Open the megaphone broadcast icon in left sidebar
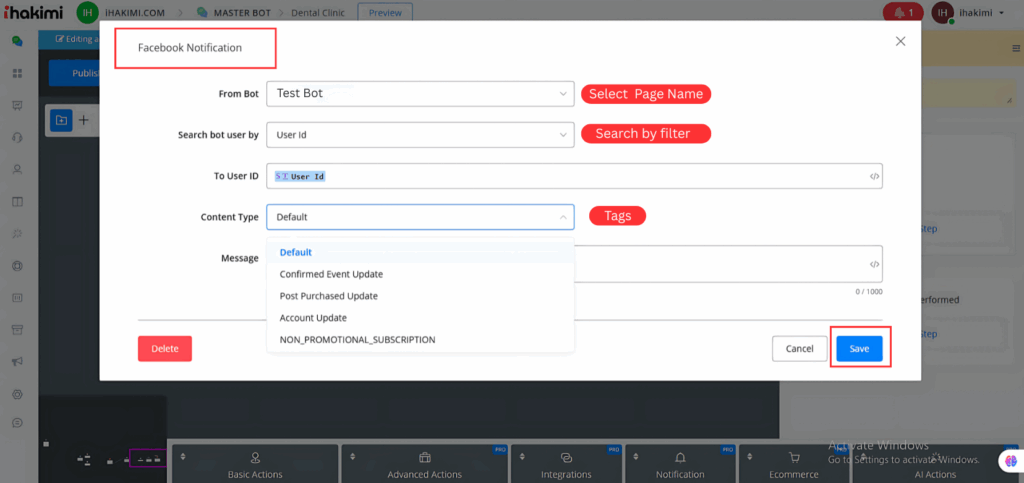Screen dimensions: 1024x483 pyautogui.click(x=17, y=361)
